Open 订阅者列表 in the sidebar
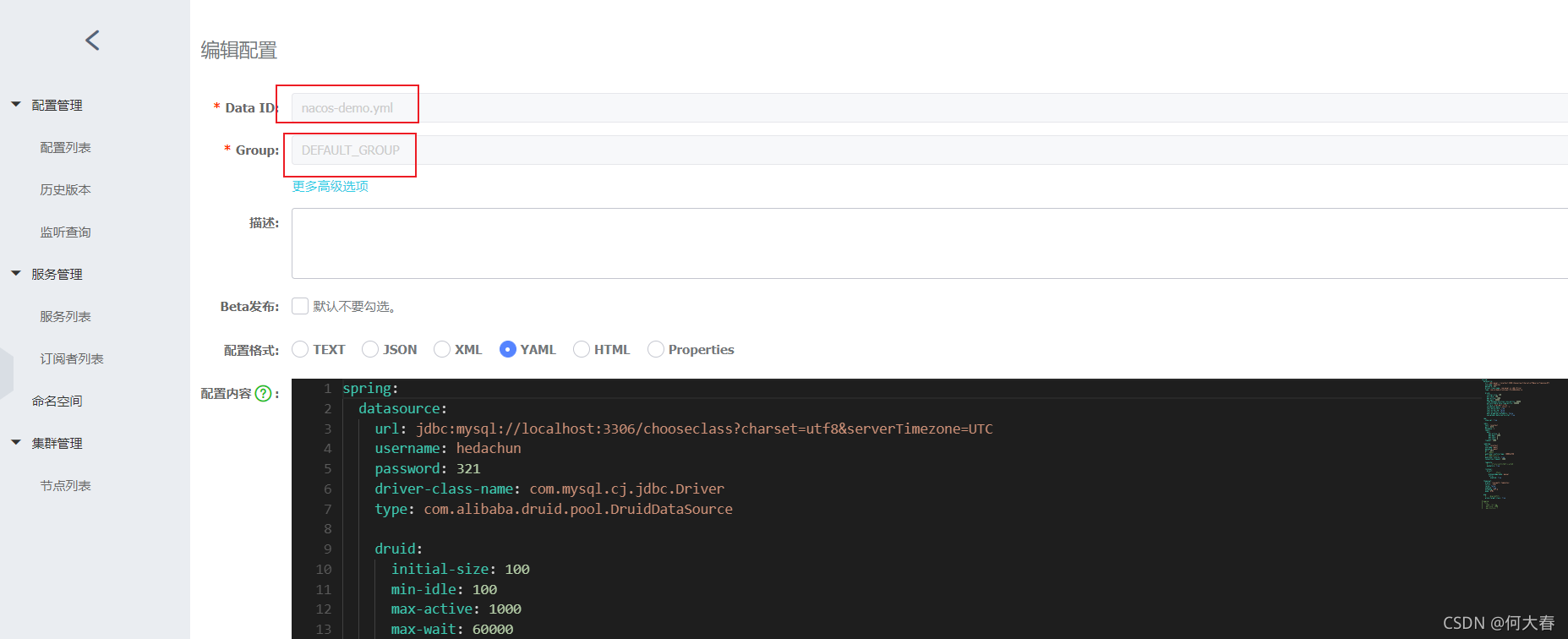 pos(72,358)
